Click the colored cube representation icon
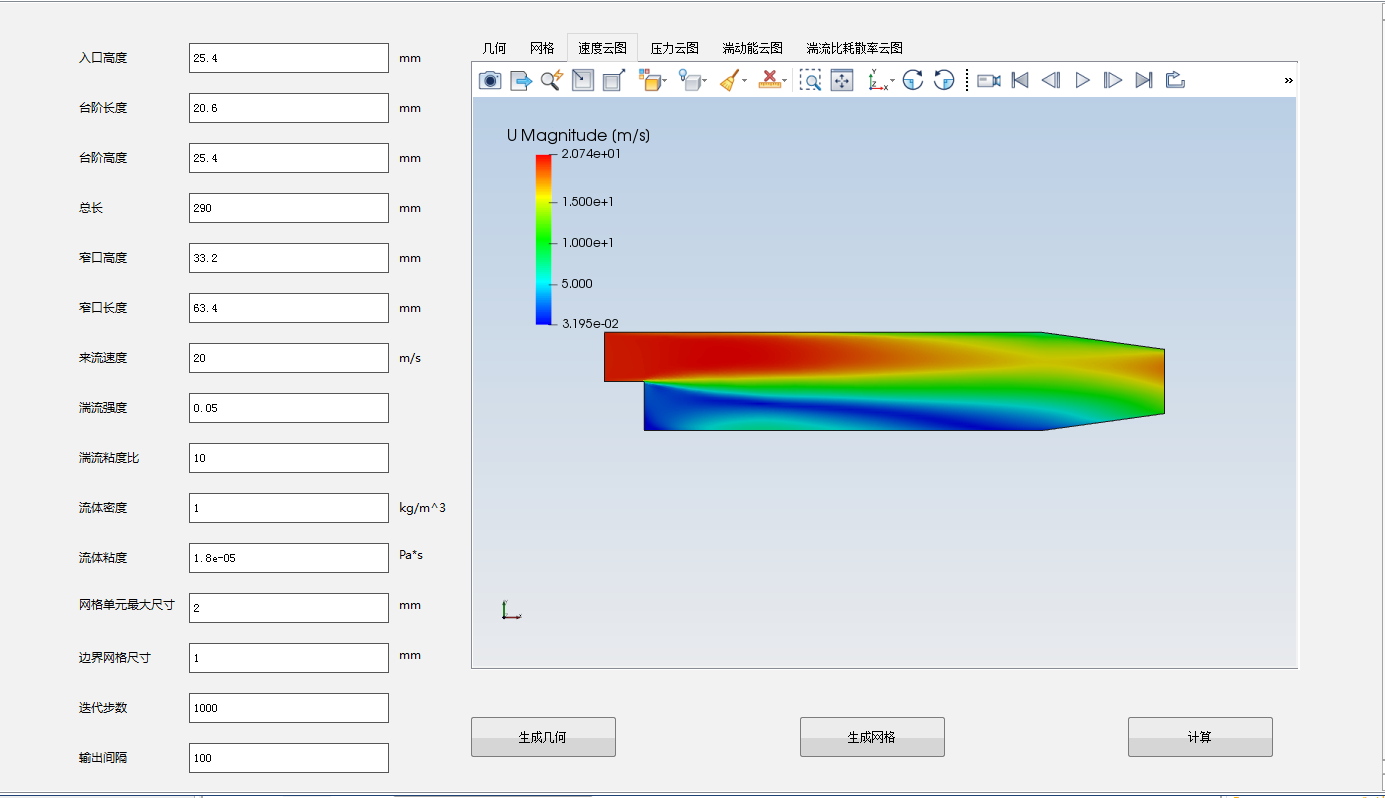The height and width of the screenshot is (798, 1385). click(x=649, y=80)
